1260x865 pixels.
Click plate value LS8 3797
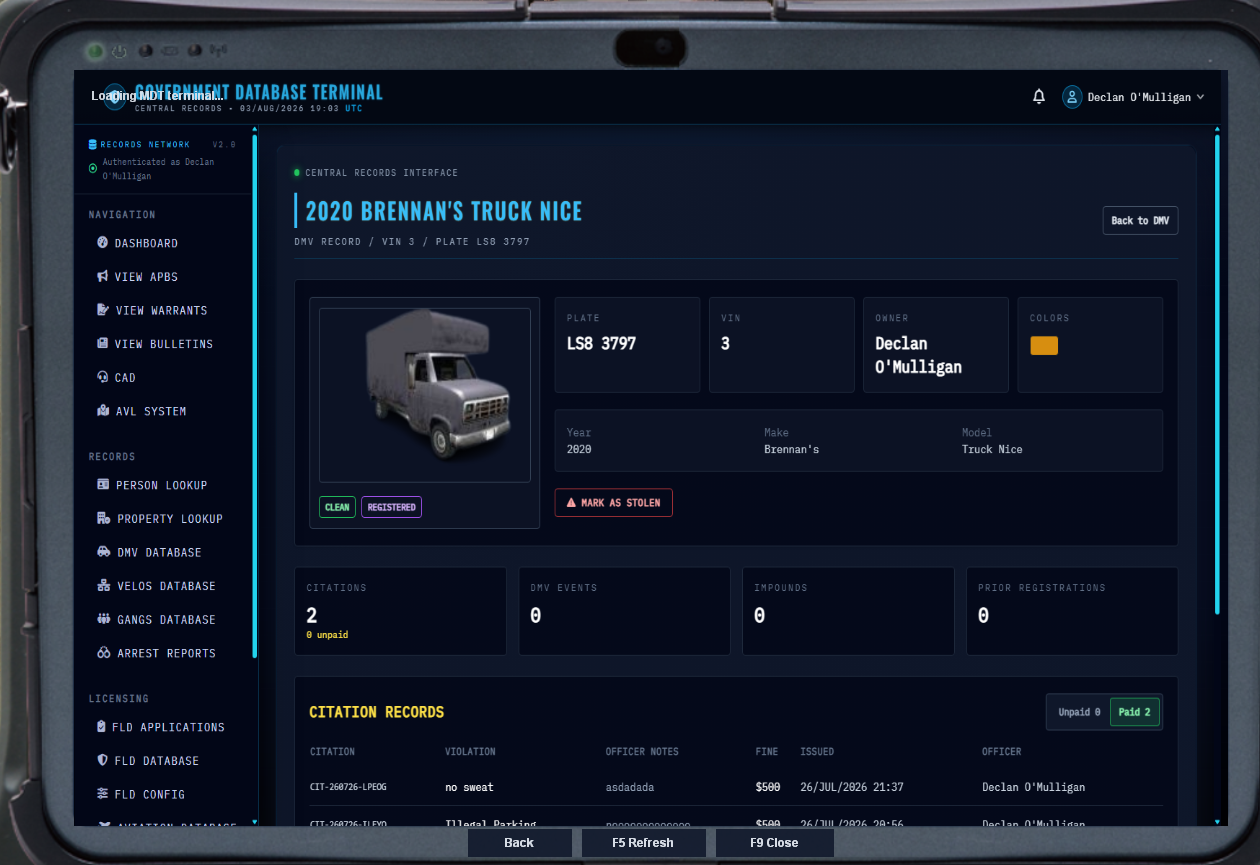(601, 344)
